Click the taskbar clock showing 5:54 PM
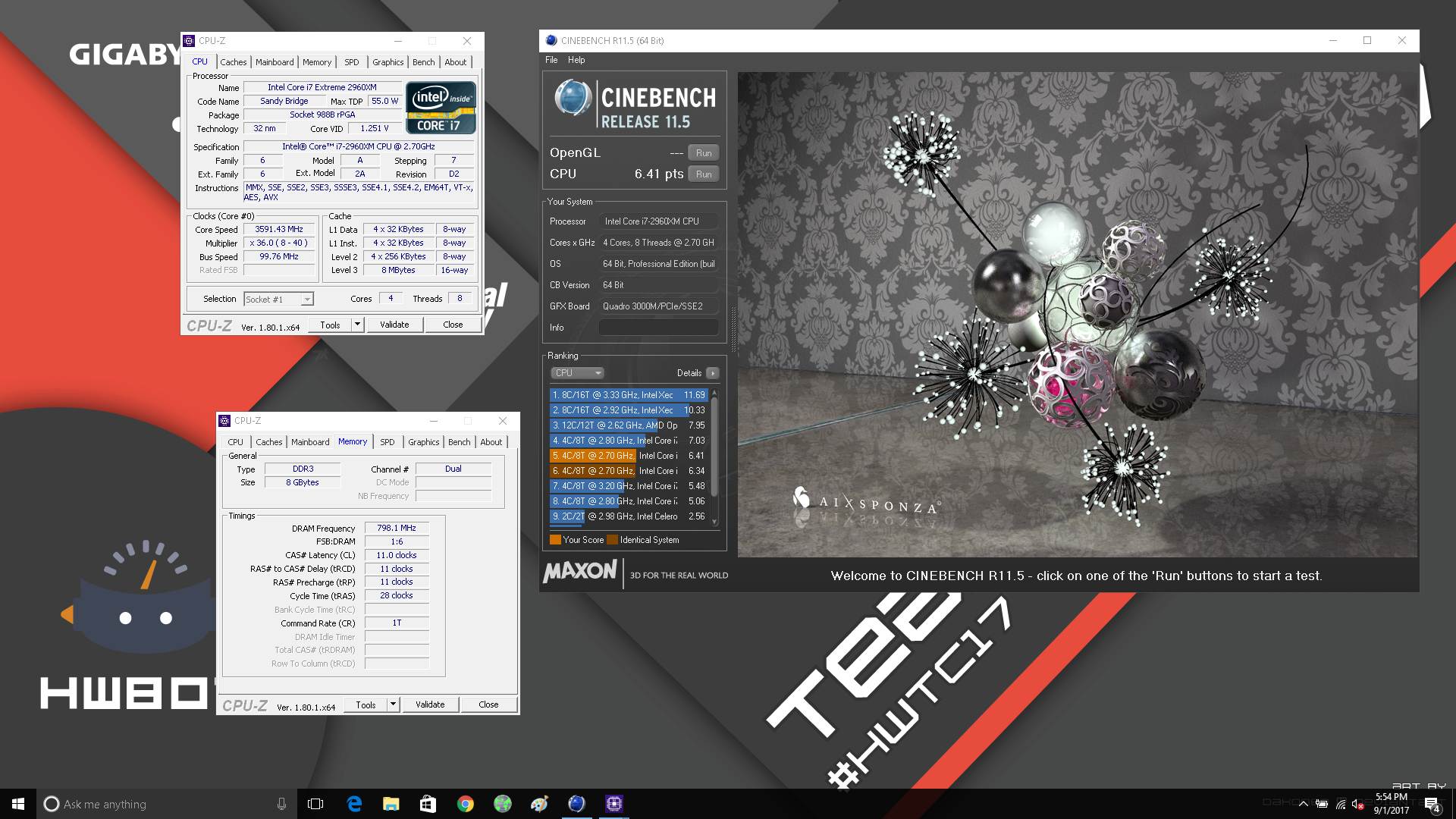The width and height of the screenshot is (1456, 819). tap(1391, 804)
